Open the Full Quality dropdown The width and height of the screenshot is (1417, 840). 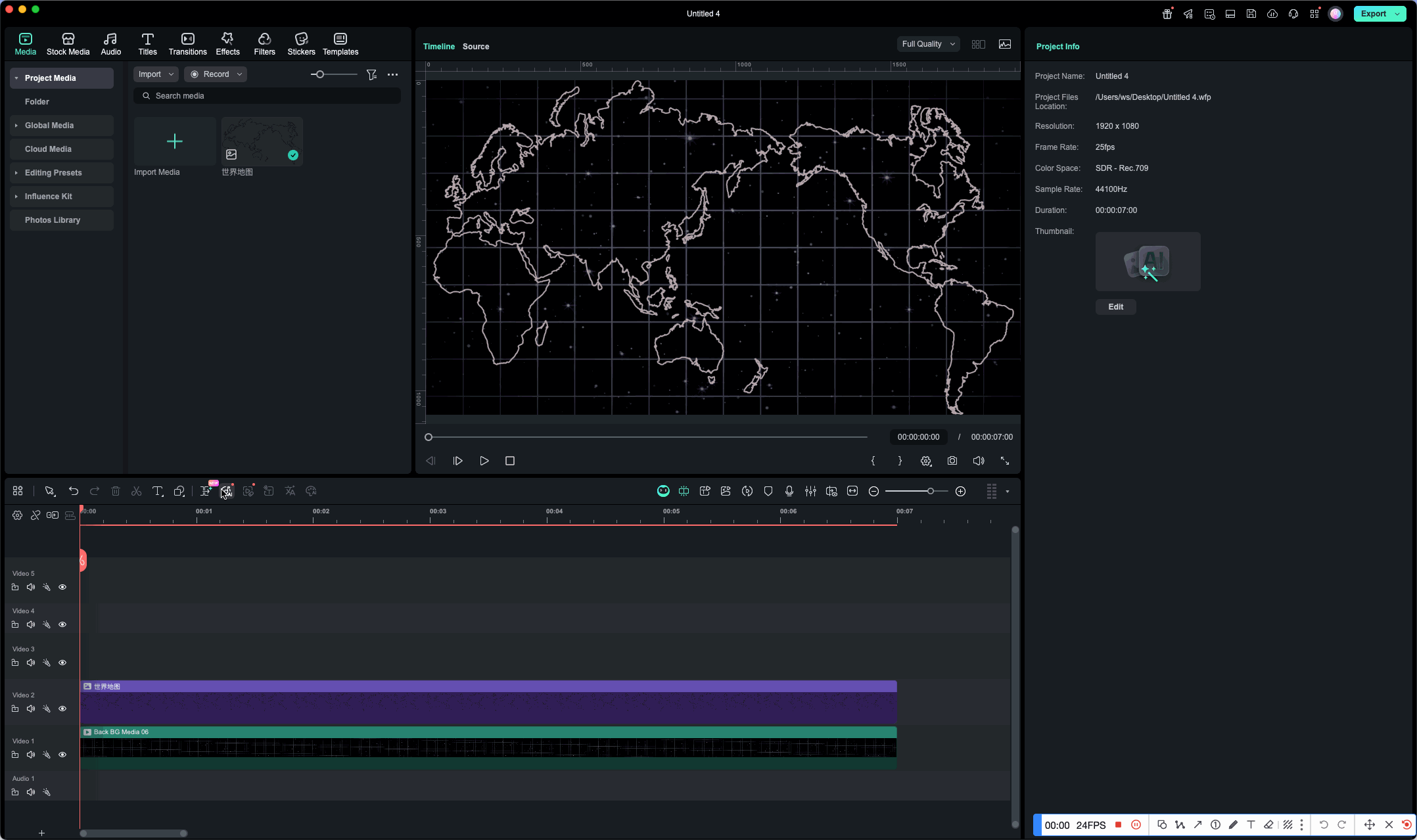pos(927,44)
